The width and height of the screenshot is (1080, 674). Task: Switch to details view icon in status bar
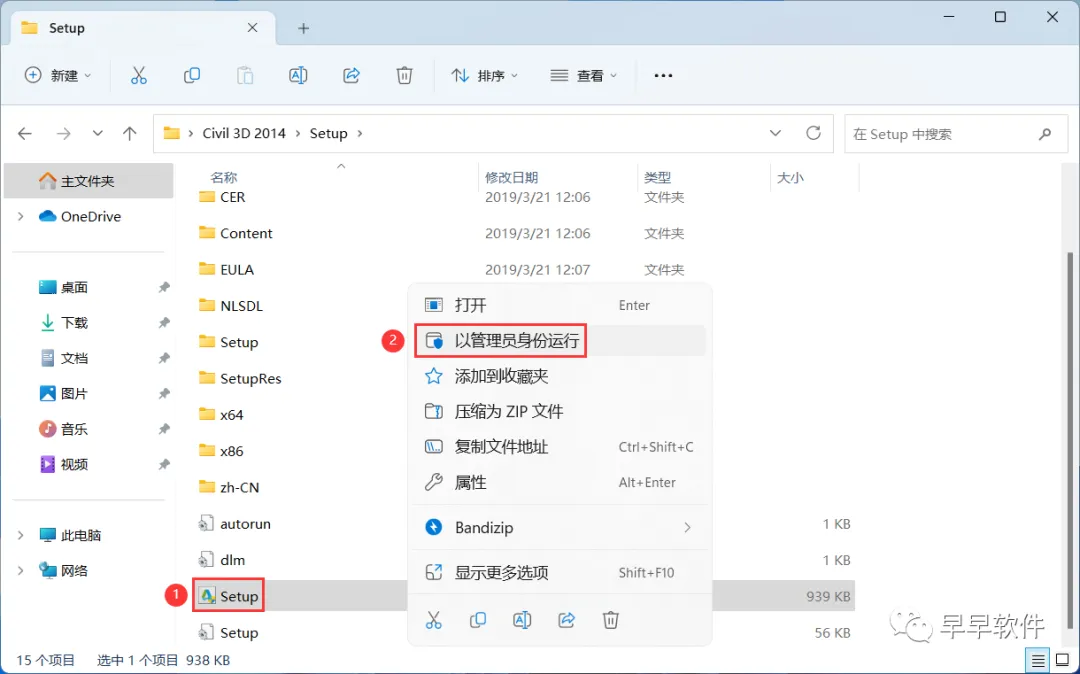tap(1039, 660)
